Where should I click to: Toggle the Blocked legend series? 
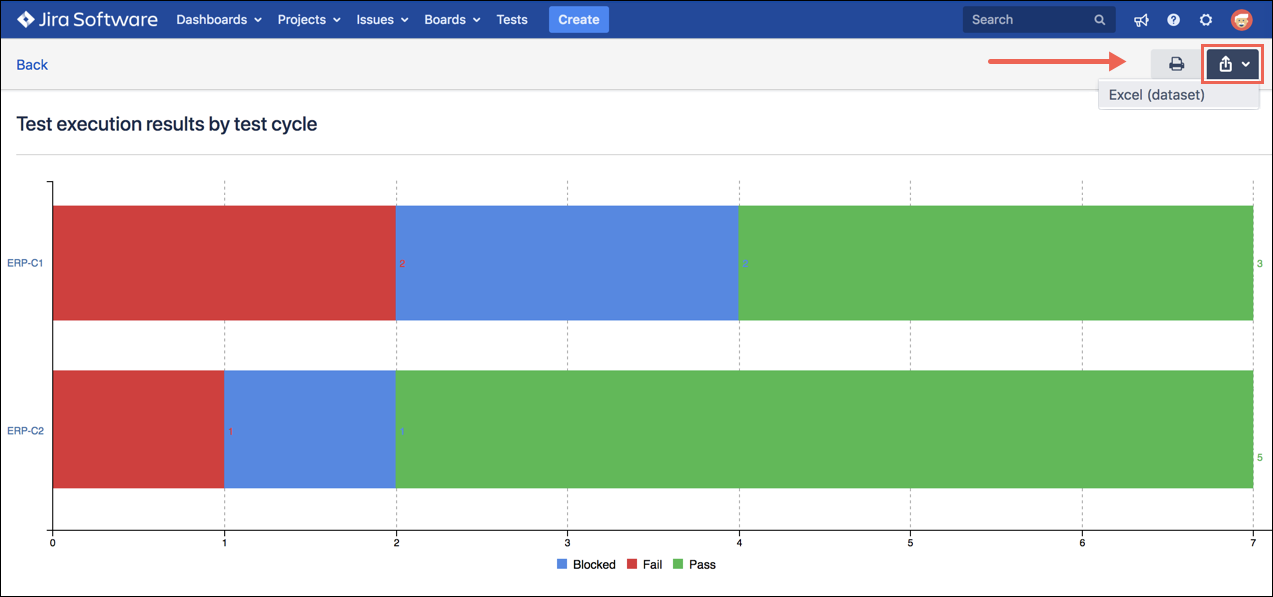pos(586,564)
